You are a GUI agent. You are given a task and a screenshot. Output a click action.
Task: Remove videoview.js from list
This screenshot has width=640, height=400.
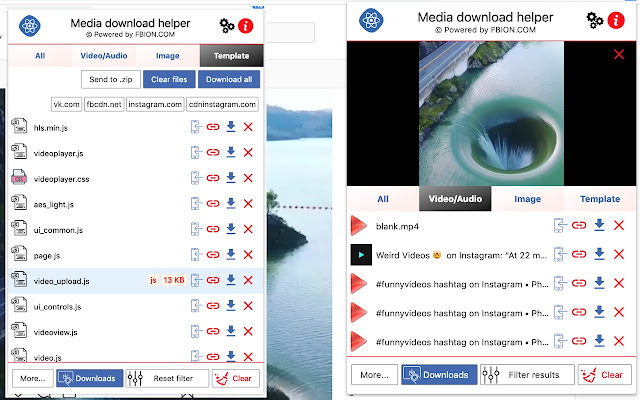pyautogui.click(x=248, y=331)
